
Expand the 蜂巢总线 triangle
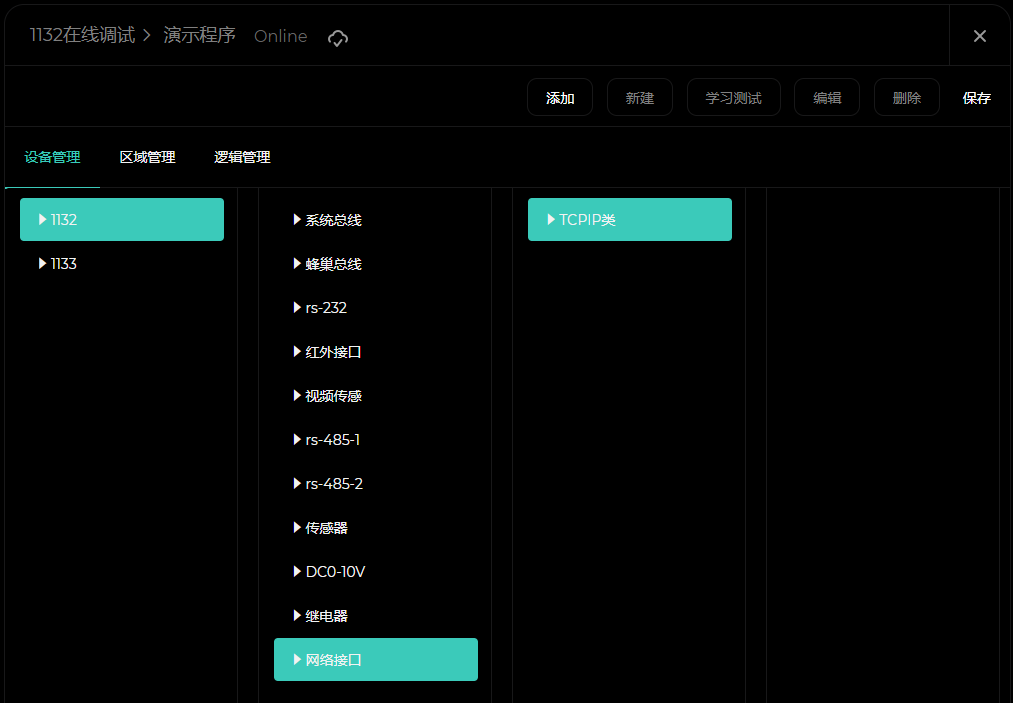pyautogui.click(x=297, y=264)
